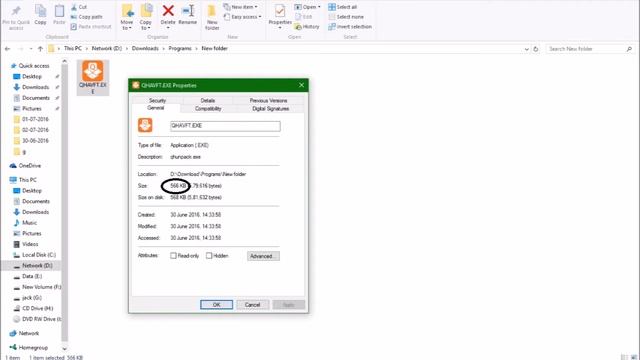Click Invert selection in ribbon

[350, 27]
